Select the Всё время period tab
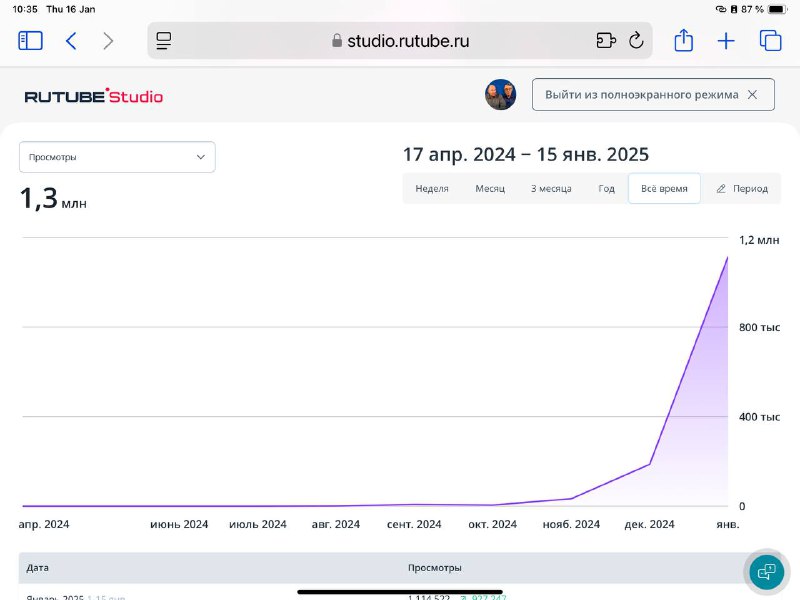The height and width of the screenshot is (600, 800). pyautogui.click(x=664, y=188)
